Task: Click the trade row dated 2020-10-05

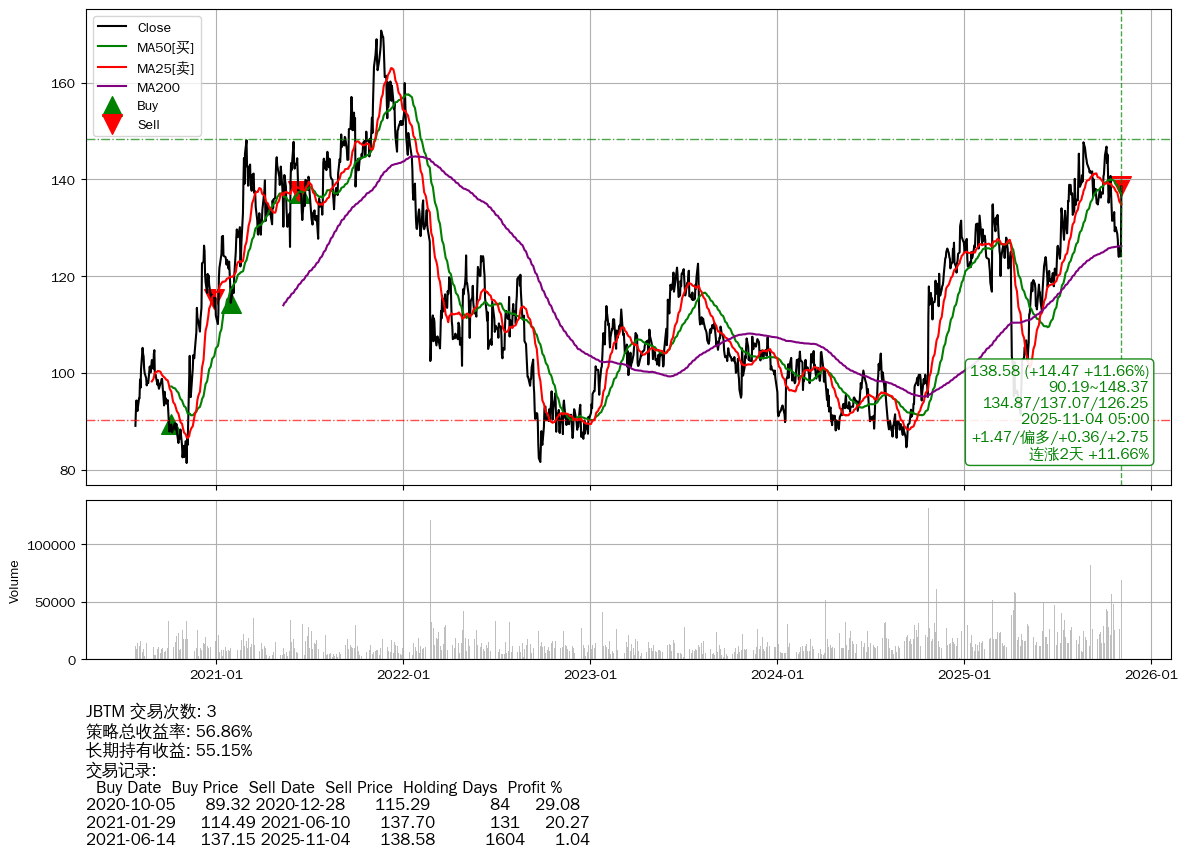Action: pos(333,804)
